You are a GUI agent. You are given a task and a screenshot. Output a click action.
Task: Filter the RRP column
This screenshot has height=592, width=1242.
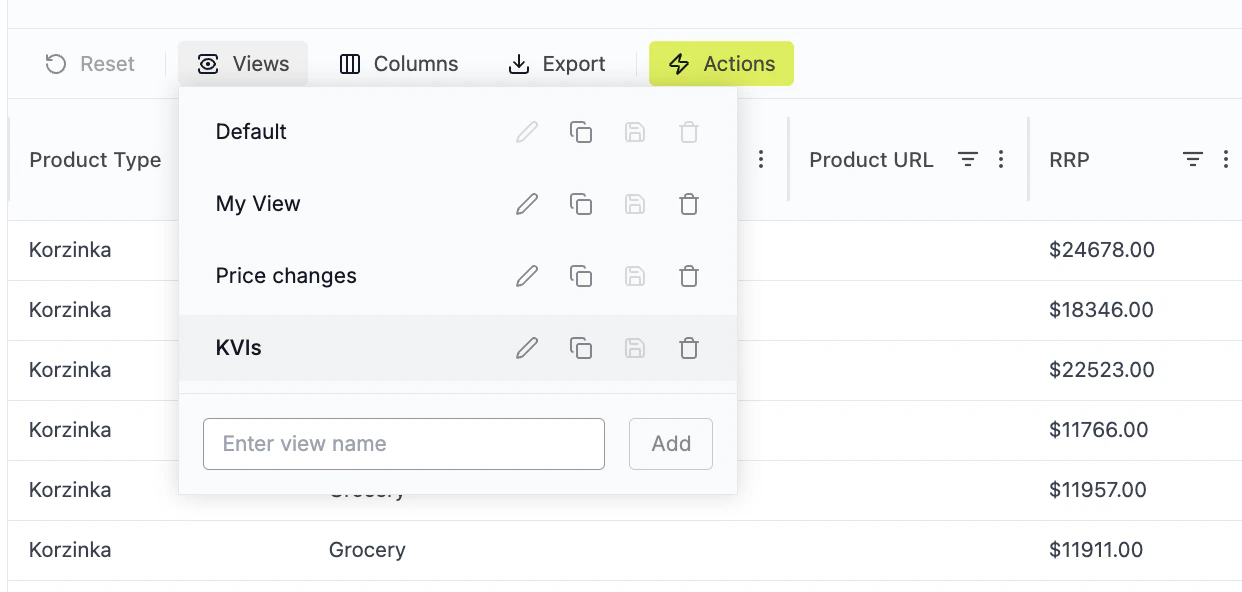(1192, 160)
